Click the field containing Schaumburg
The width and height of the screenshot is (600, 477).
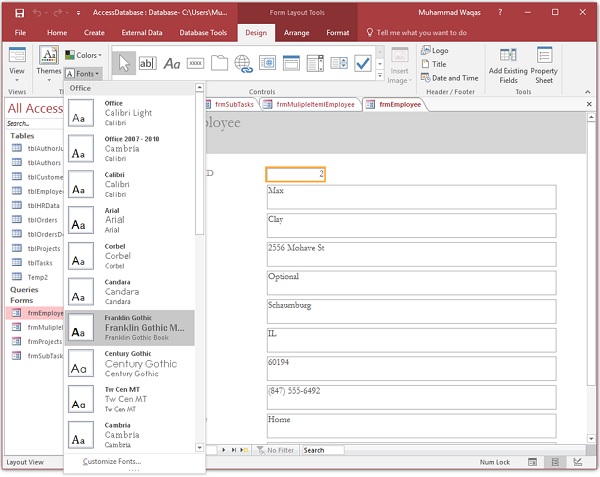(411, 311)
